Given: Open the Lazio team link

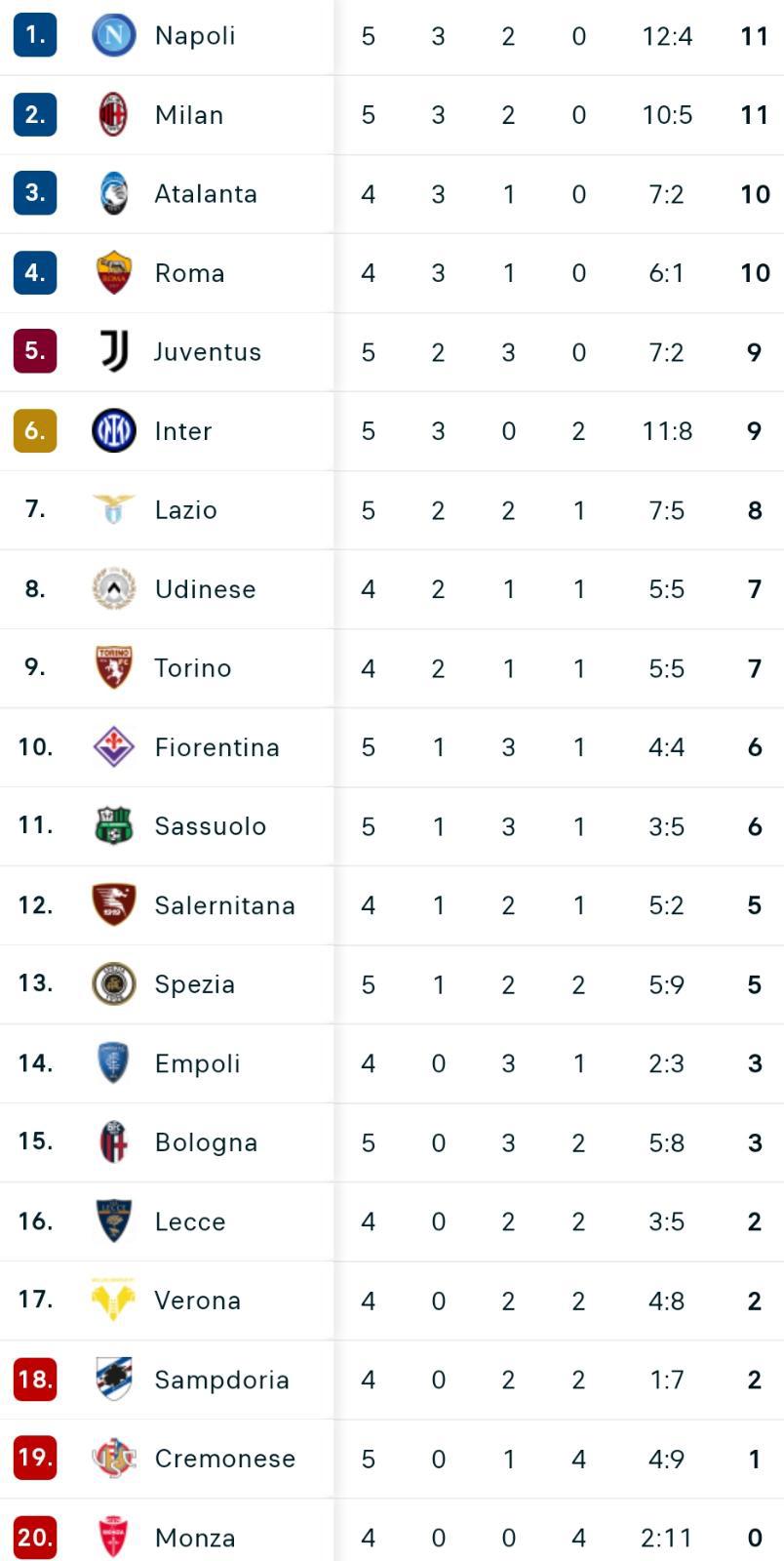Looking at the screenshot, I should [x=185, y=510].
